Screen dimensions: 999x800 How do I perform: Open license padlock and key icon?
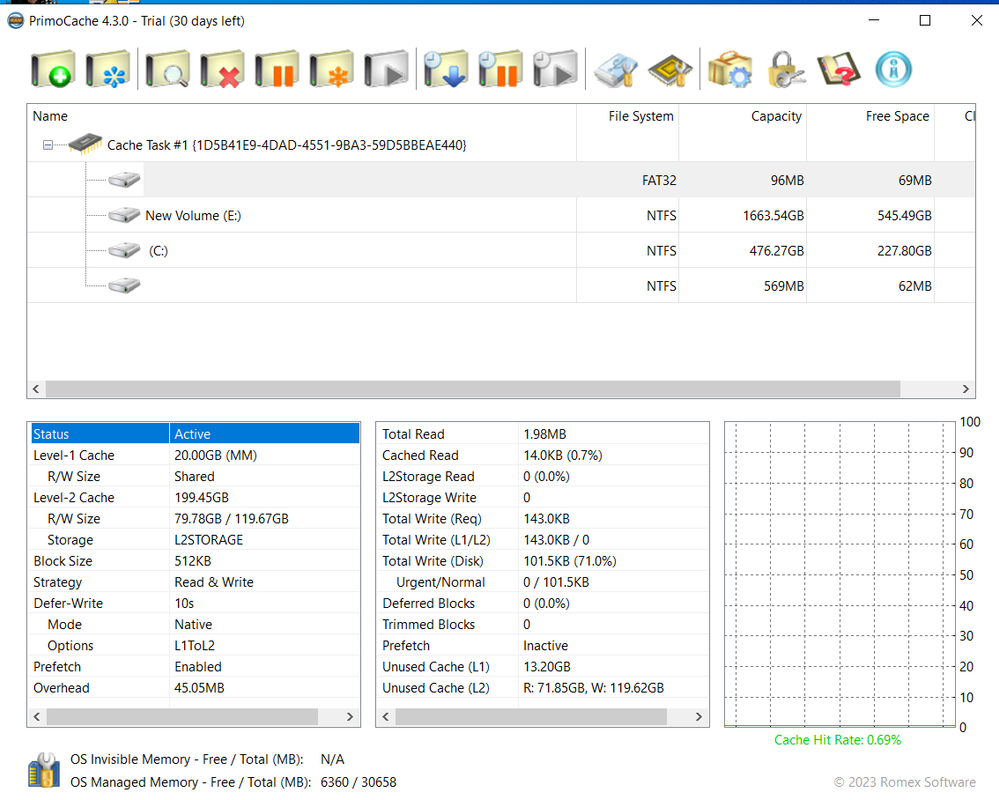pyautogui.click(x=785, y=69)
